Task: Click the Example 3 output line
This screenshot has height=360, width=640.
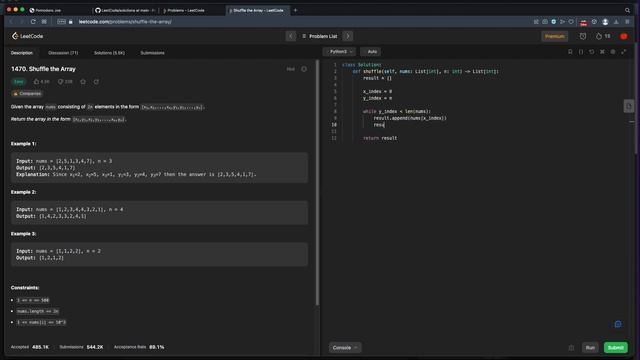Action: tap(40, 258)
